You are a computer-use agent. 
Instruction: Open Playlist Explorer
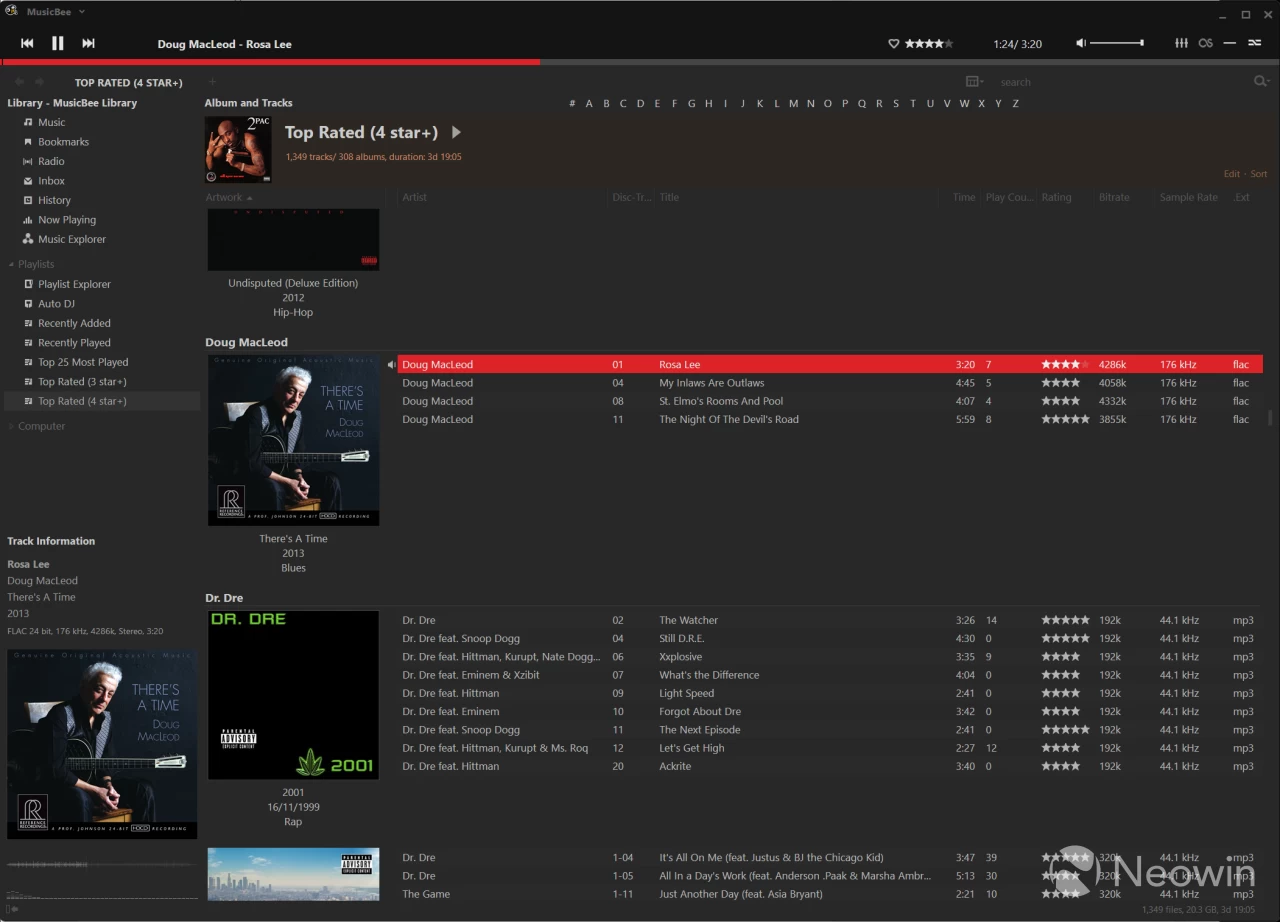74,284
